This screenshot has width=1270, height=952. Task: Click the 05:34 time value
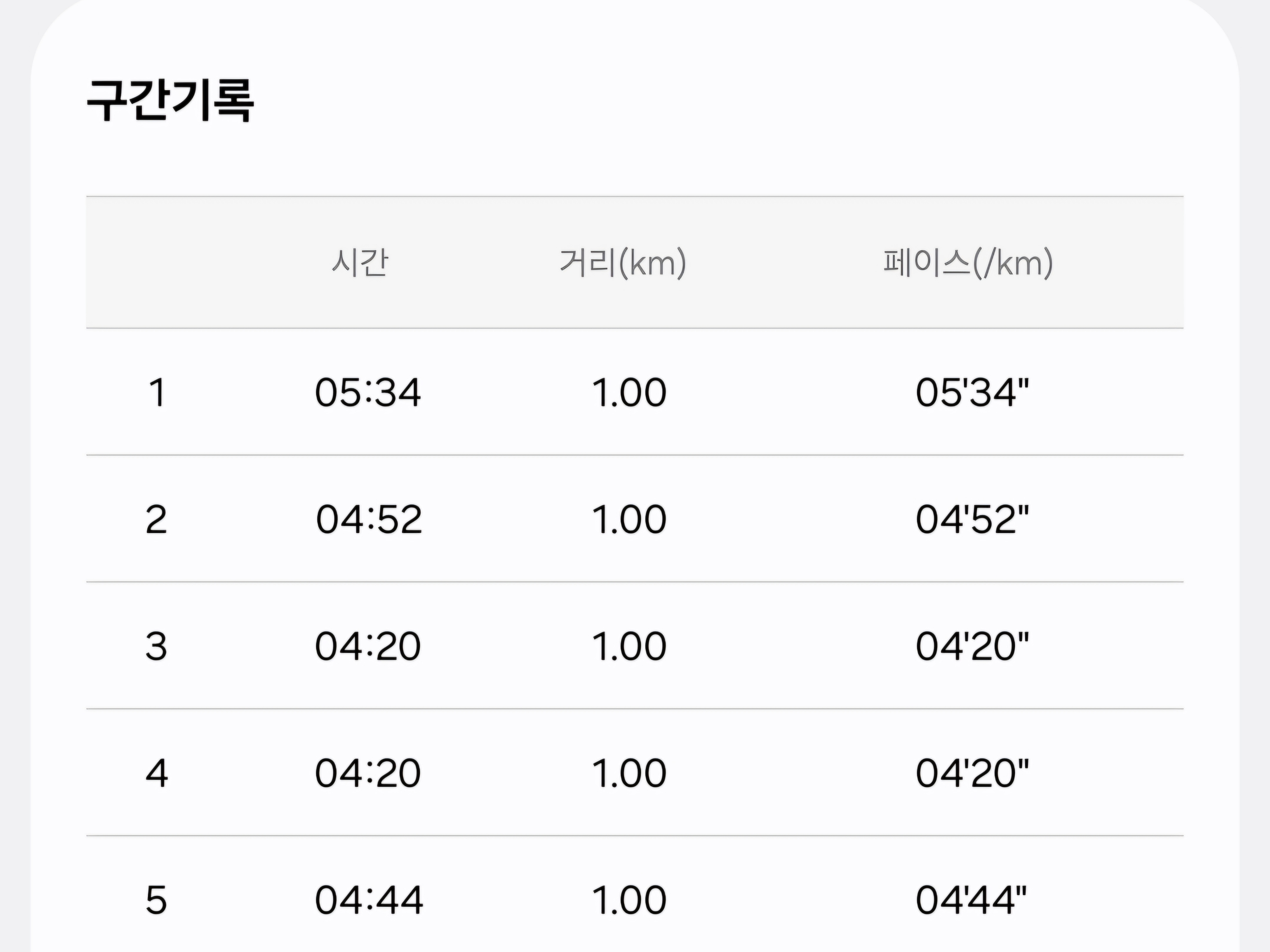point(368,393)
